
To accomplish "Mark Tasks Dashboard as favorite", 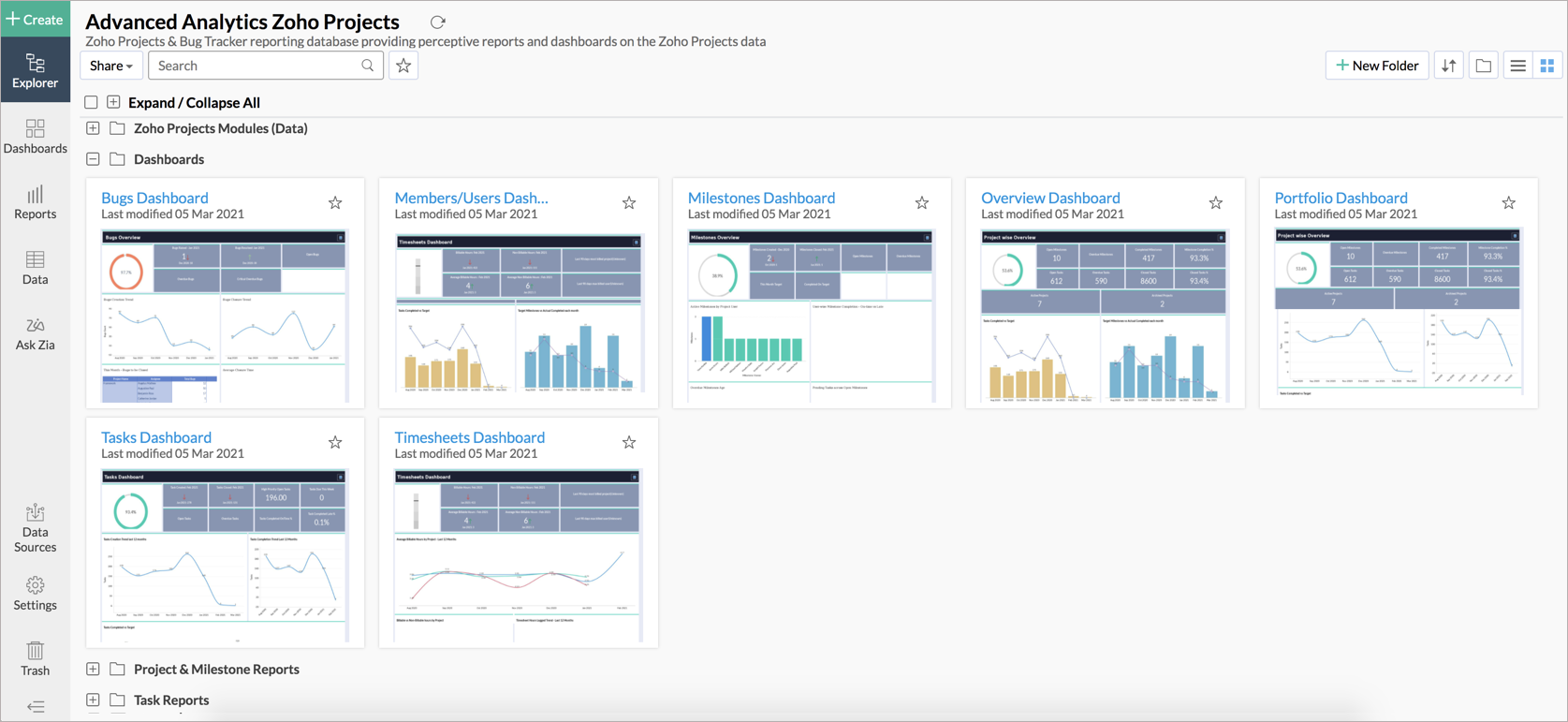I will 335,443.
